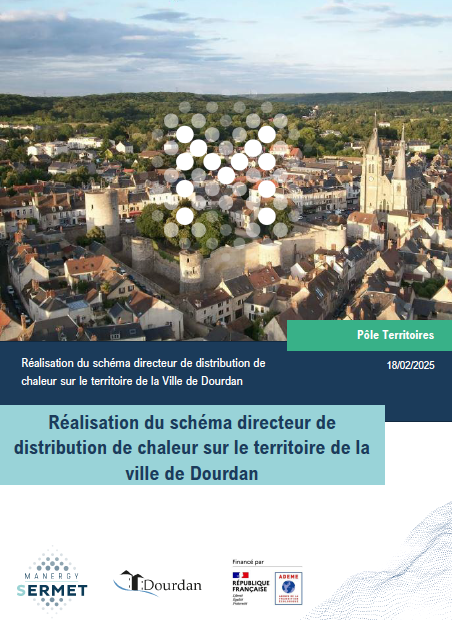Click the word Dourdan in town logo
This screenshot has width=452, height=620.
pos(172,585)
